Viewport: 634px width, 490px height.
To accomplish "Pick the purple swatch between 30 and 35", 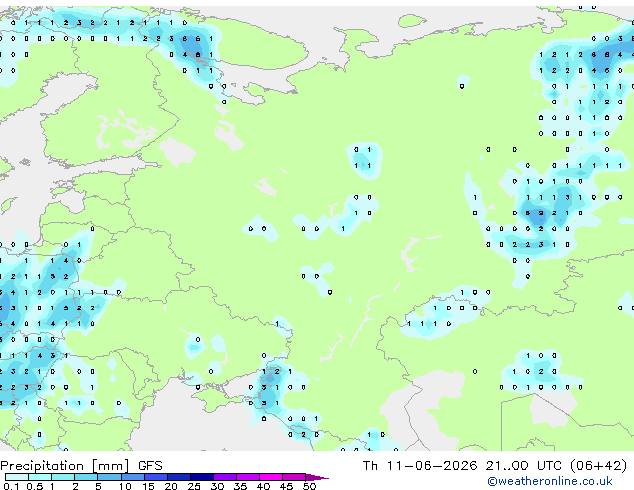I will (225, 477).
